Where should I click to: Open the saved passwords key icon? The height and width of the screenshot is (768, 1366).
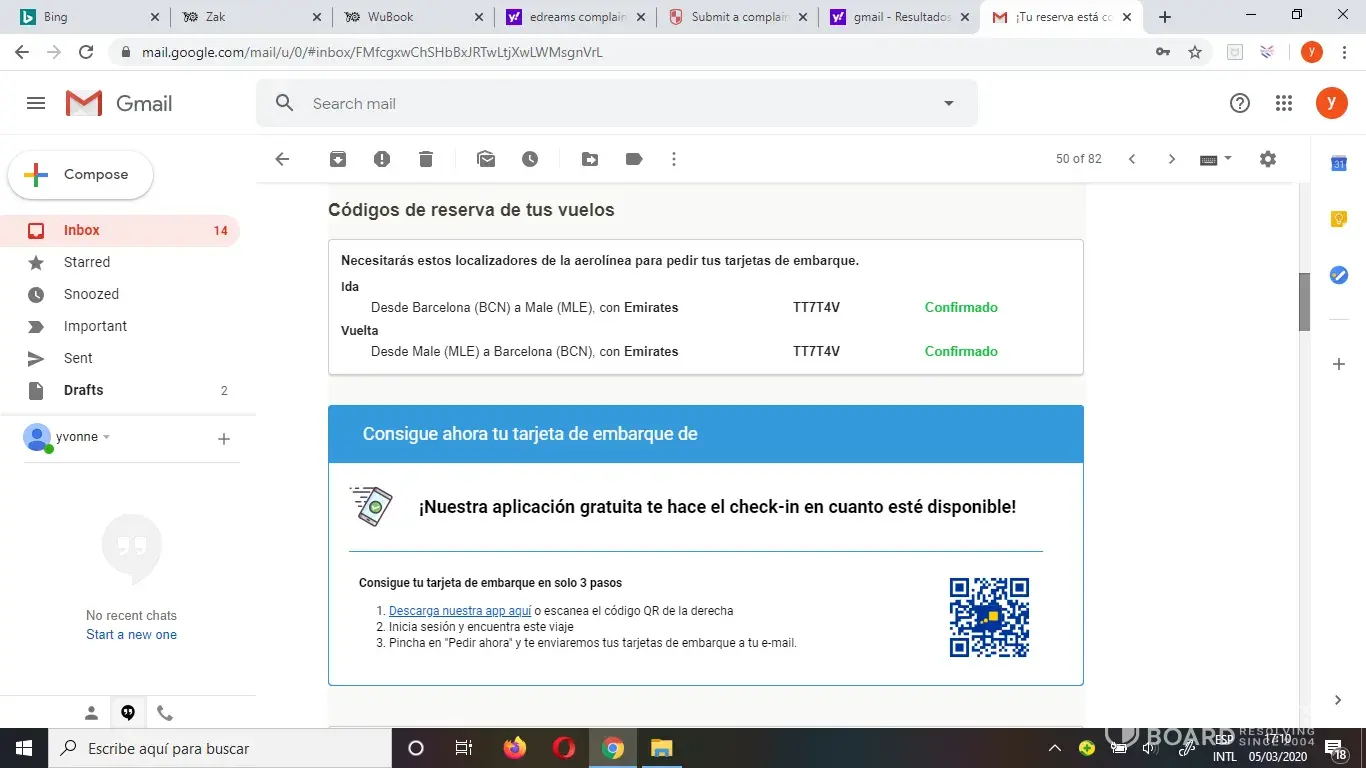point(1163,52)
